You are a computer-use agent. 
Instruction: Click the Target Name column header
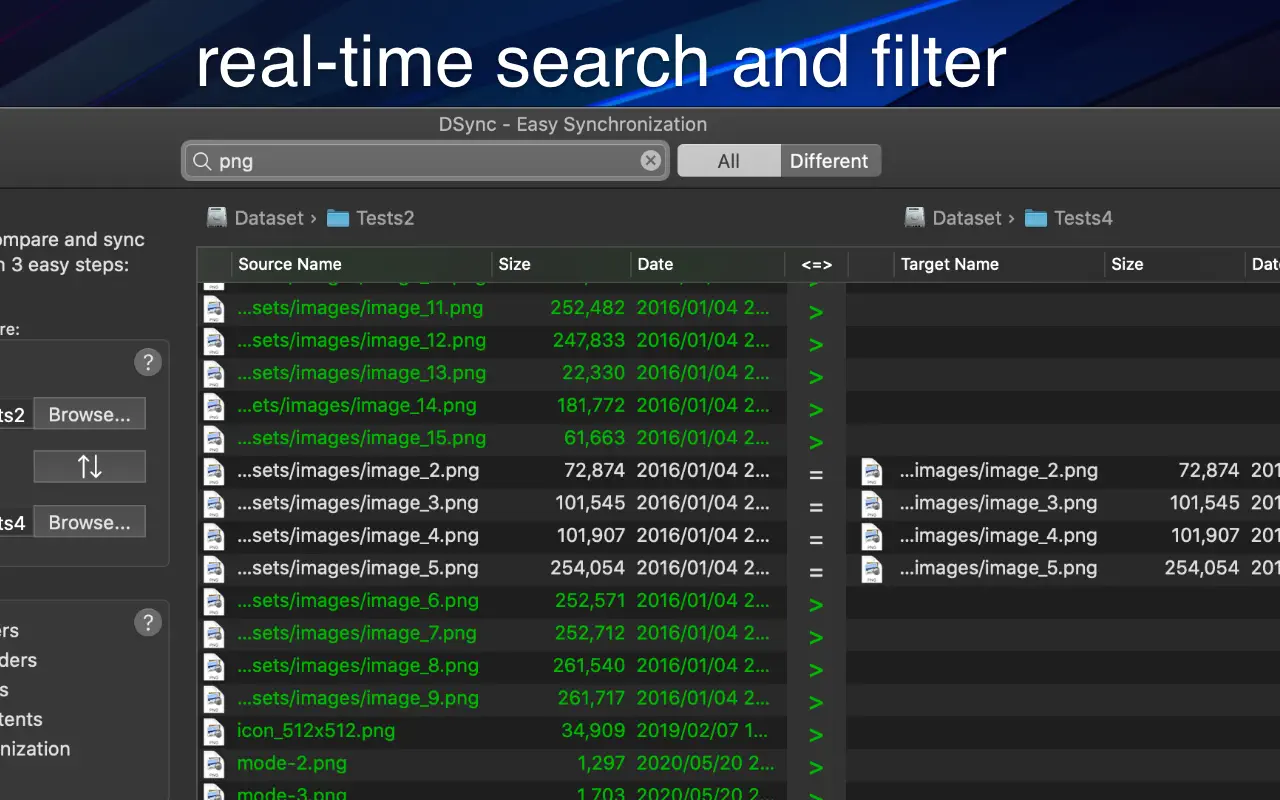949,264
